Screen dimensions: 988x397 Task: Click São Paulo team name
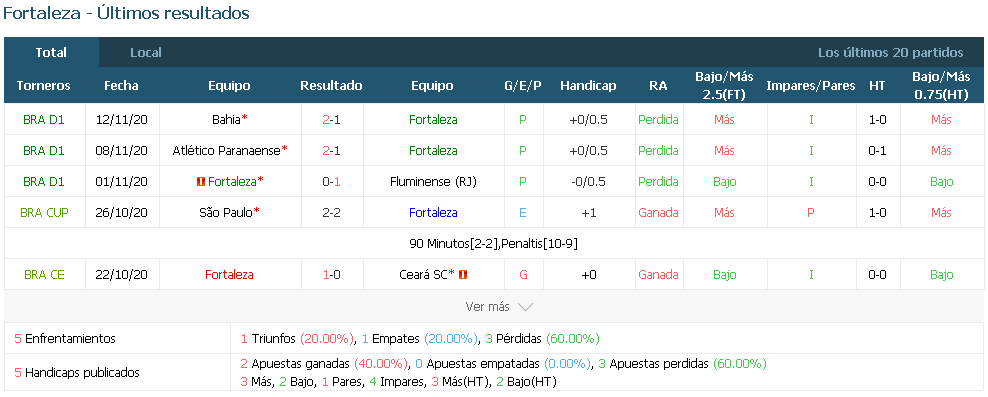pos(225,213)
